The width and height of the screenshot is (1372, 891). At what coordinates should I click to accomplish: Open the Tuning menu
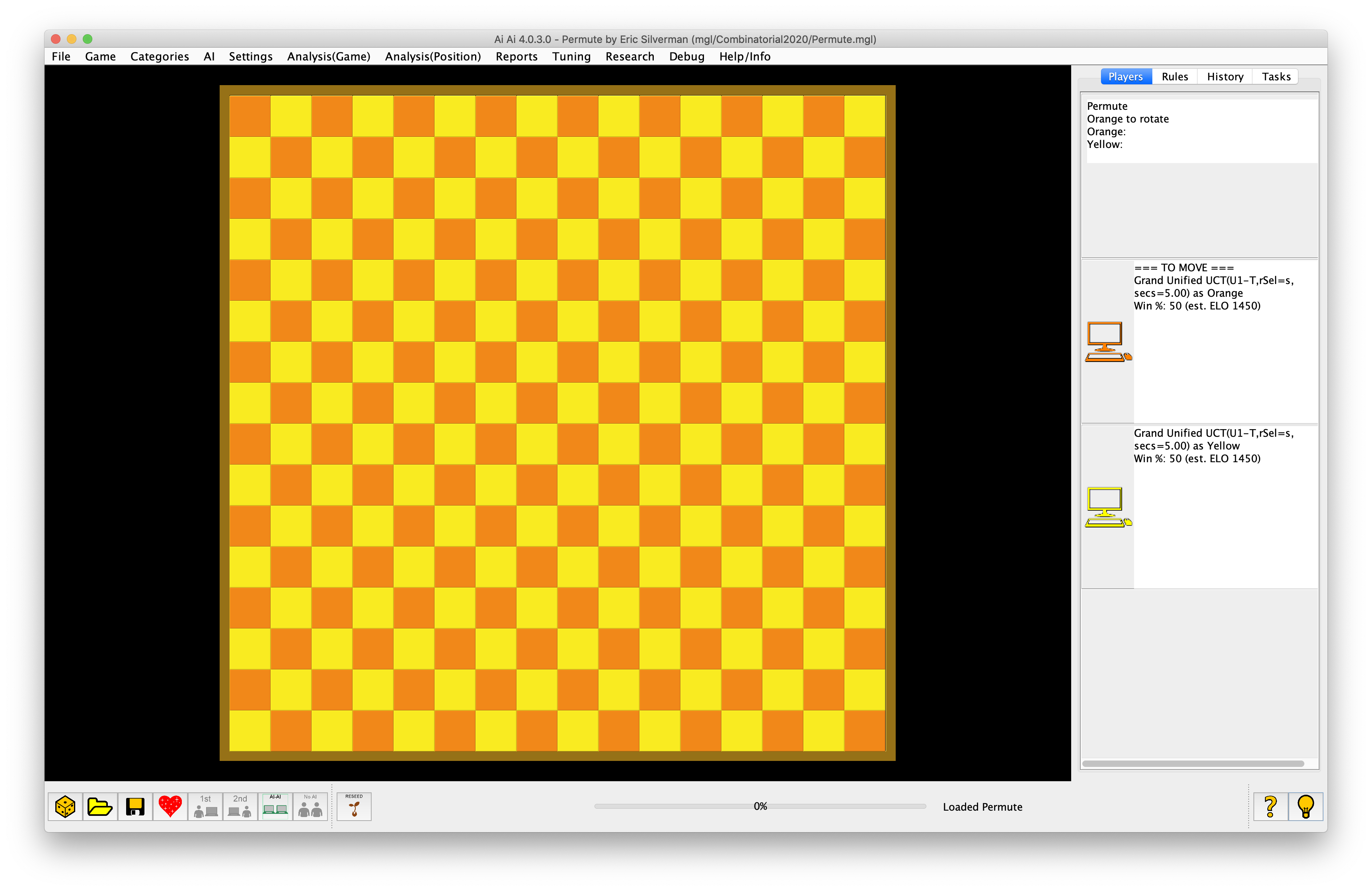[571, 56]
